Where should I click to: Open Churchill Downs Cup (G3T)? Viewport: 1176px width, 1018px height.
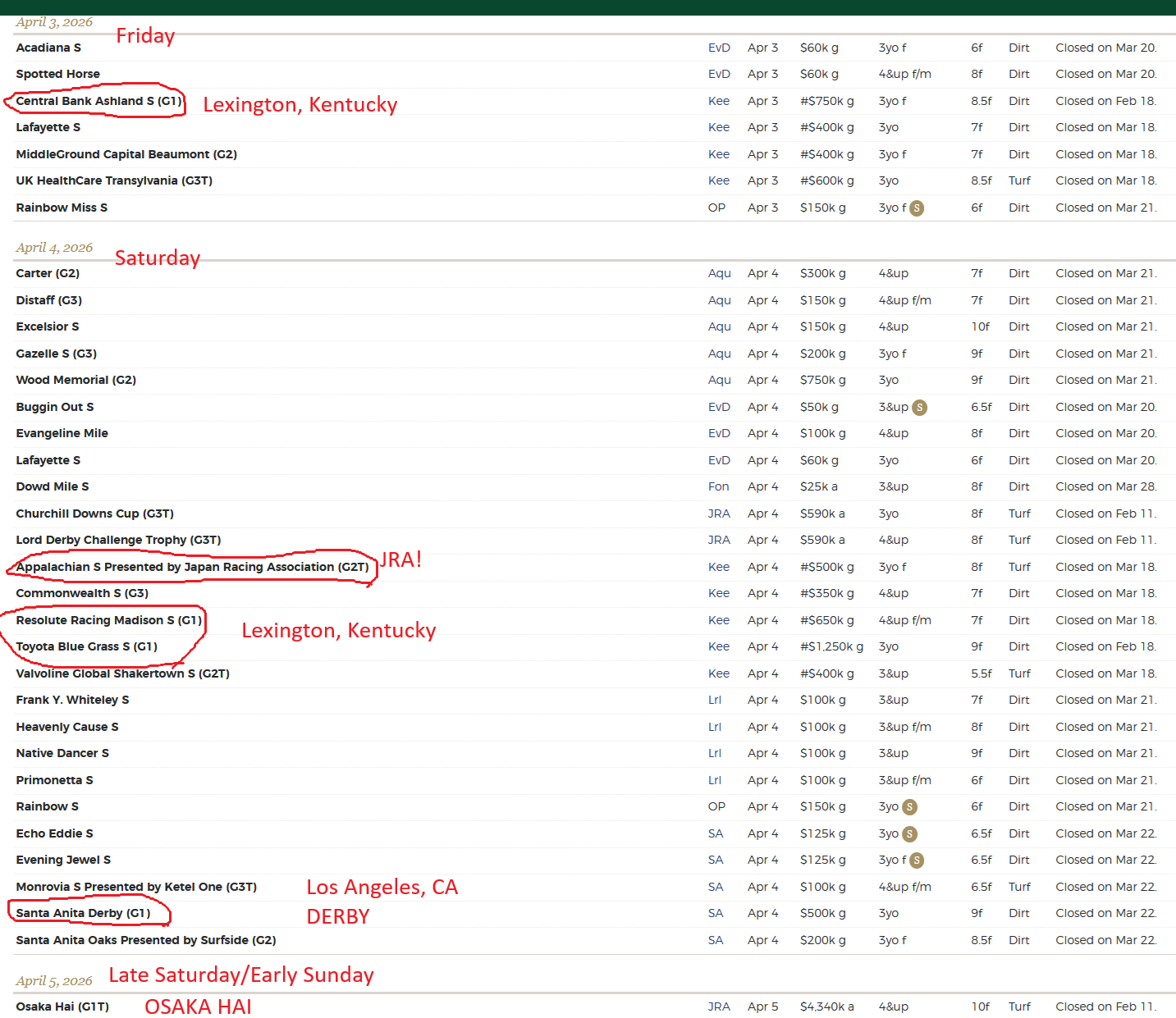pos(95,514)
